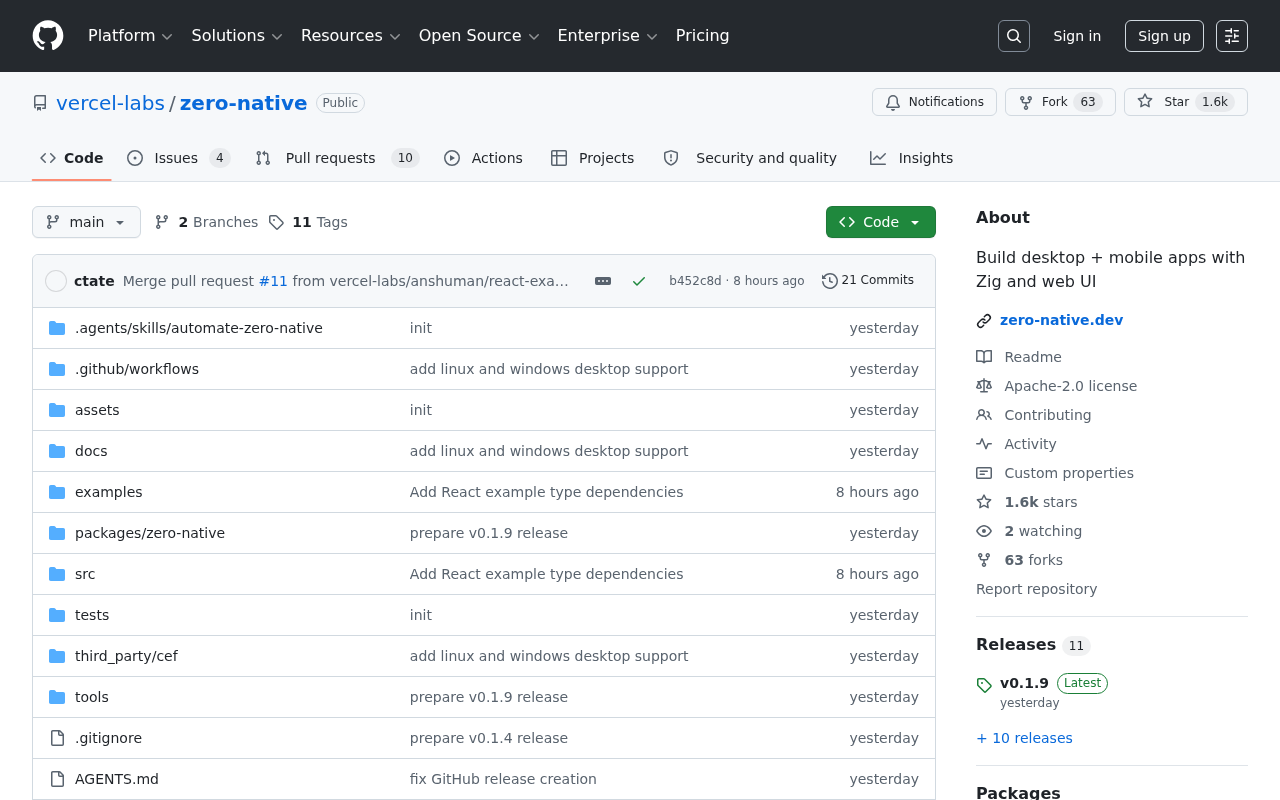Open the .github/workflows folder
Image resolution: width=1280 pixels, height=800 pixels.
pyautogui.click(x=137, y=369)
